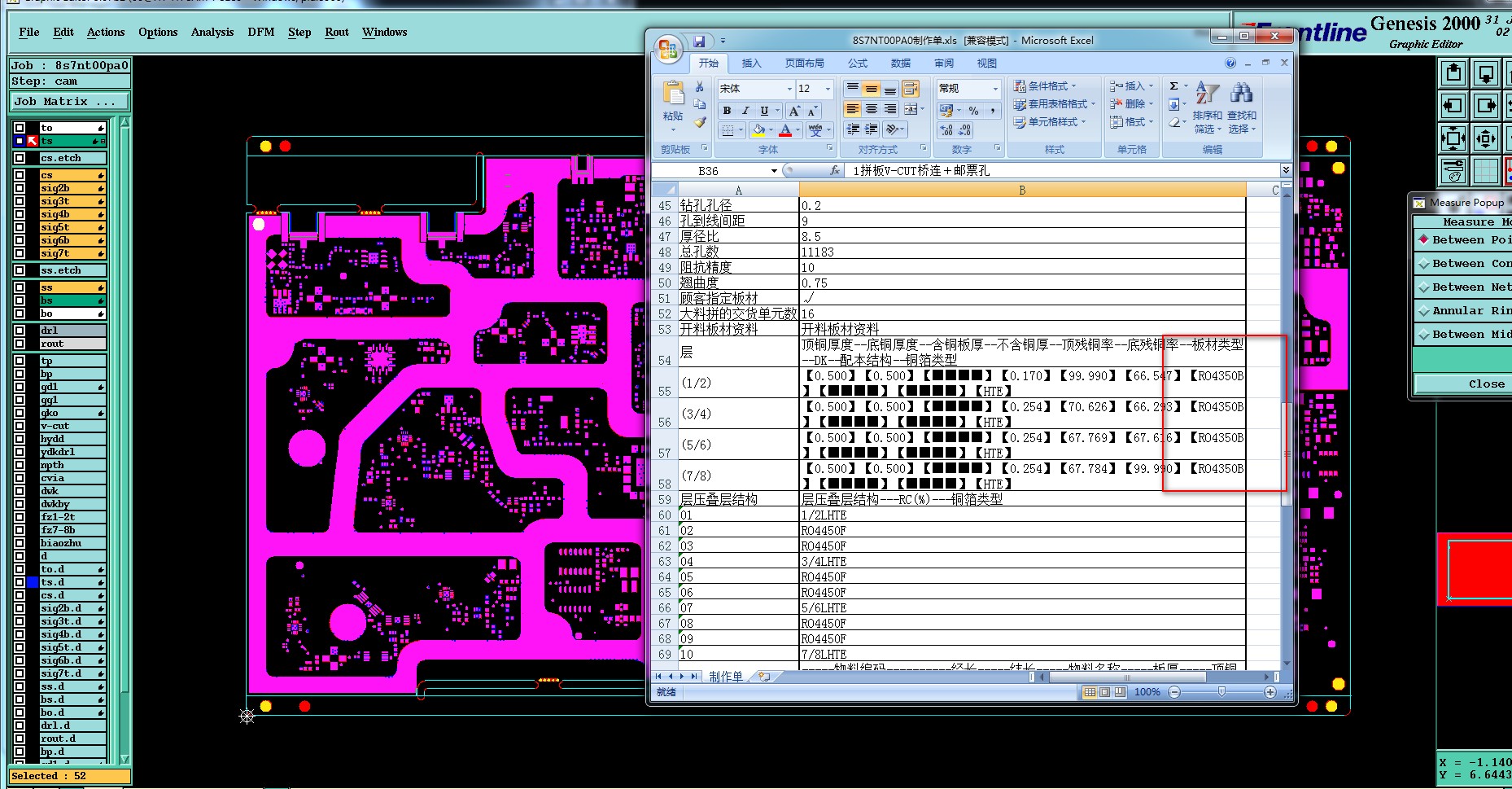Click the pan right icon in Genesis toolbar
The image size is (1512, 789).
click(x=1486, y=106)
